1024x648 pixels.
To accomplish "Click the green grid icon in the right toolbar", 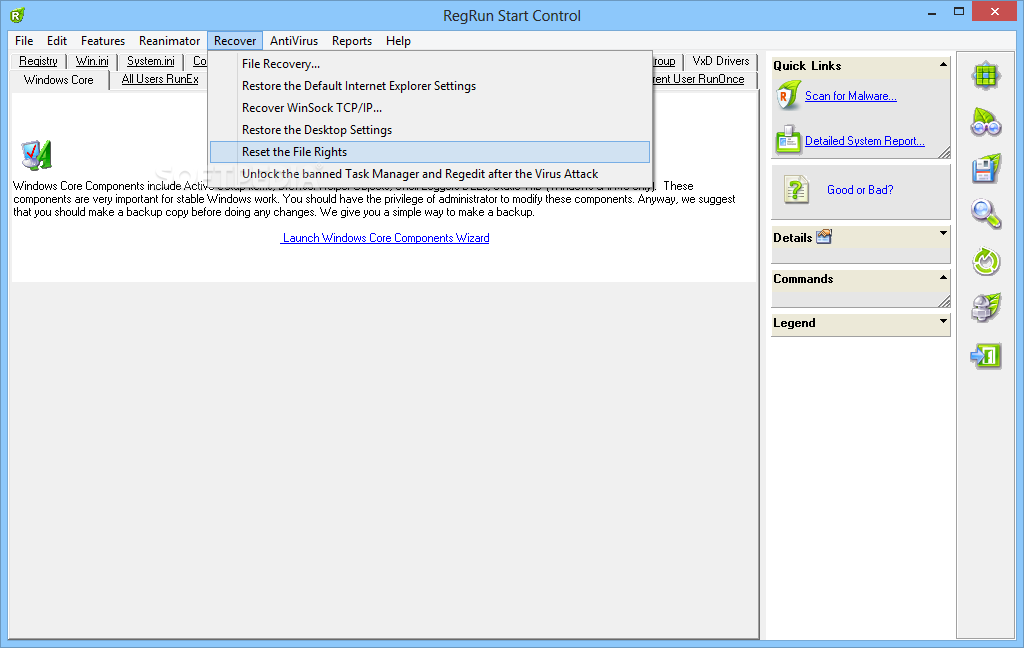I will (985, 76).
